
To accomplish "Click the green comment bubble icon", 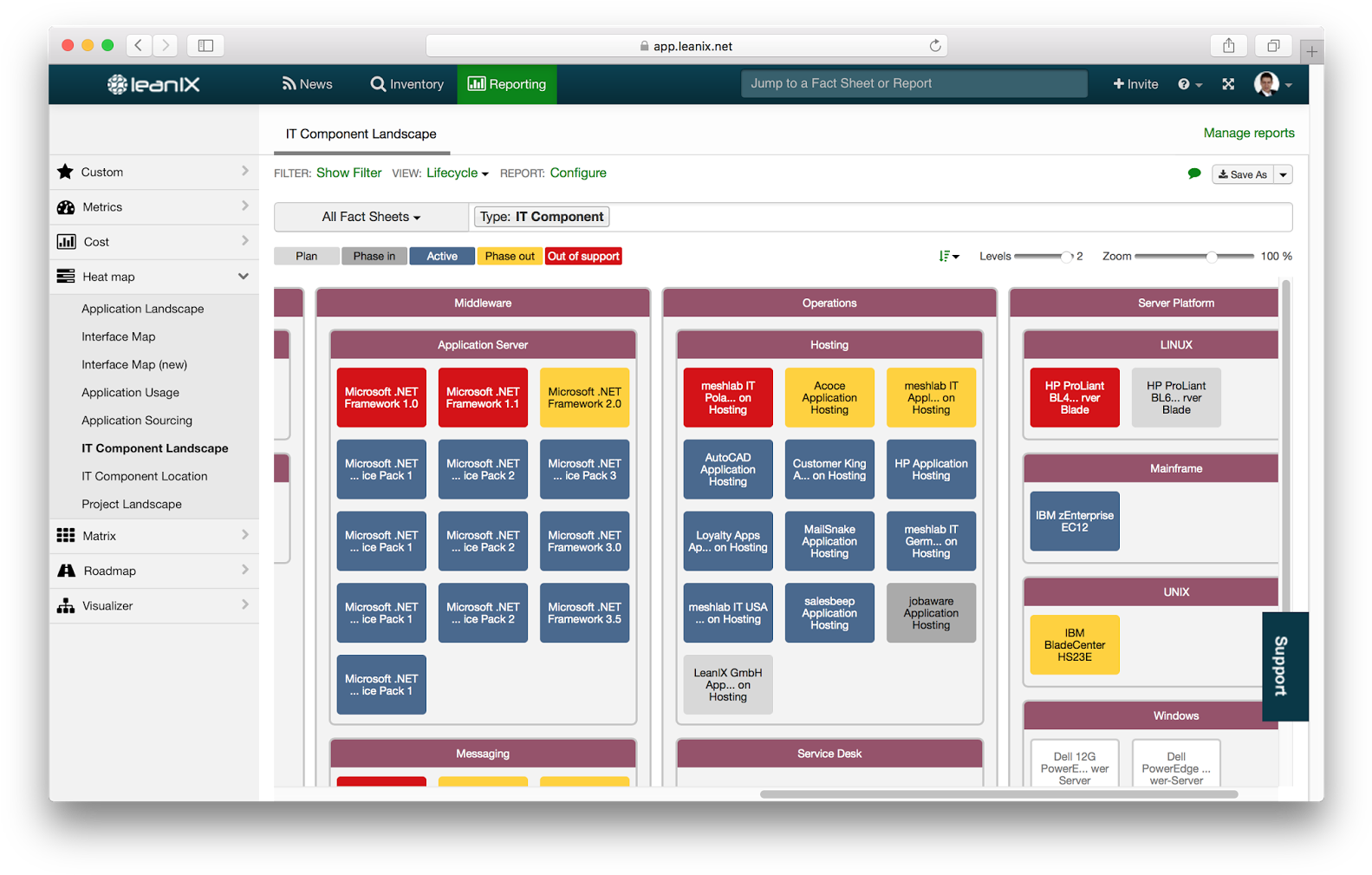I will point(1194,173).
